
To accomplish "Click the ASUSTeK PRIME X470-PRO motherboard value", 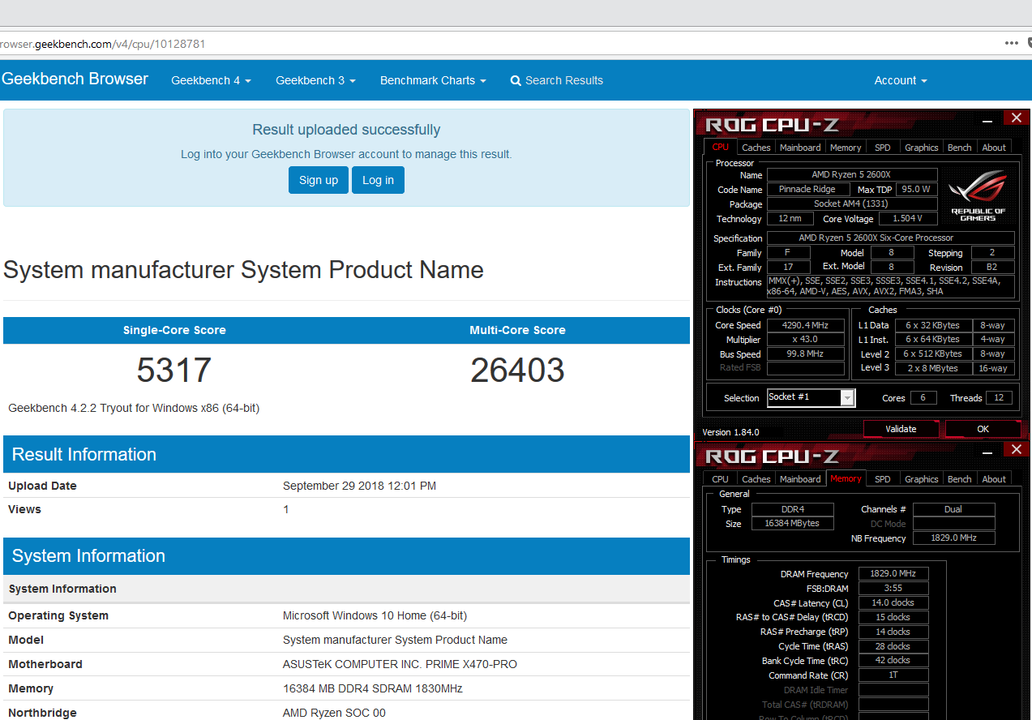I will coord(400,664).
